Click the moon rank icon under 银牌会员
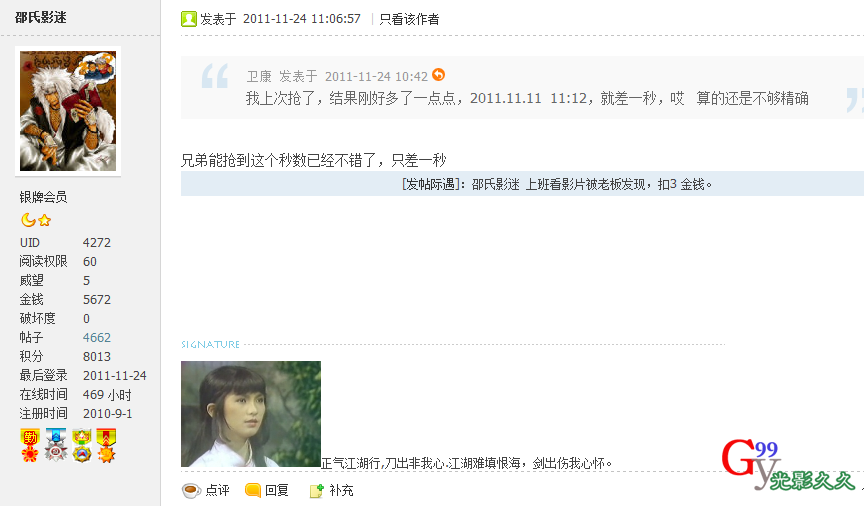The height and width of the screenshot is (506, 864). click(x=28, y=220)
